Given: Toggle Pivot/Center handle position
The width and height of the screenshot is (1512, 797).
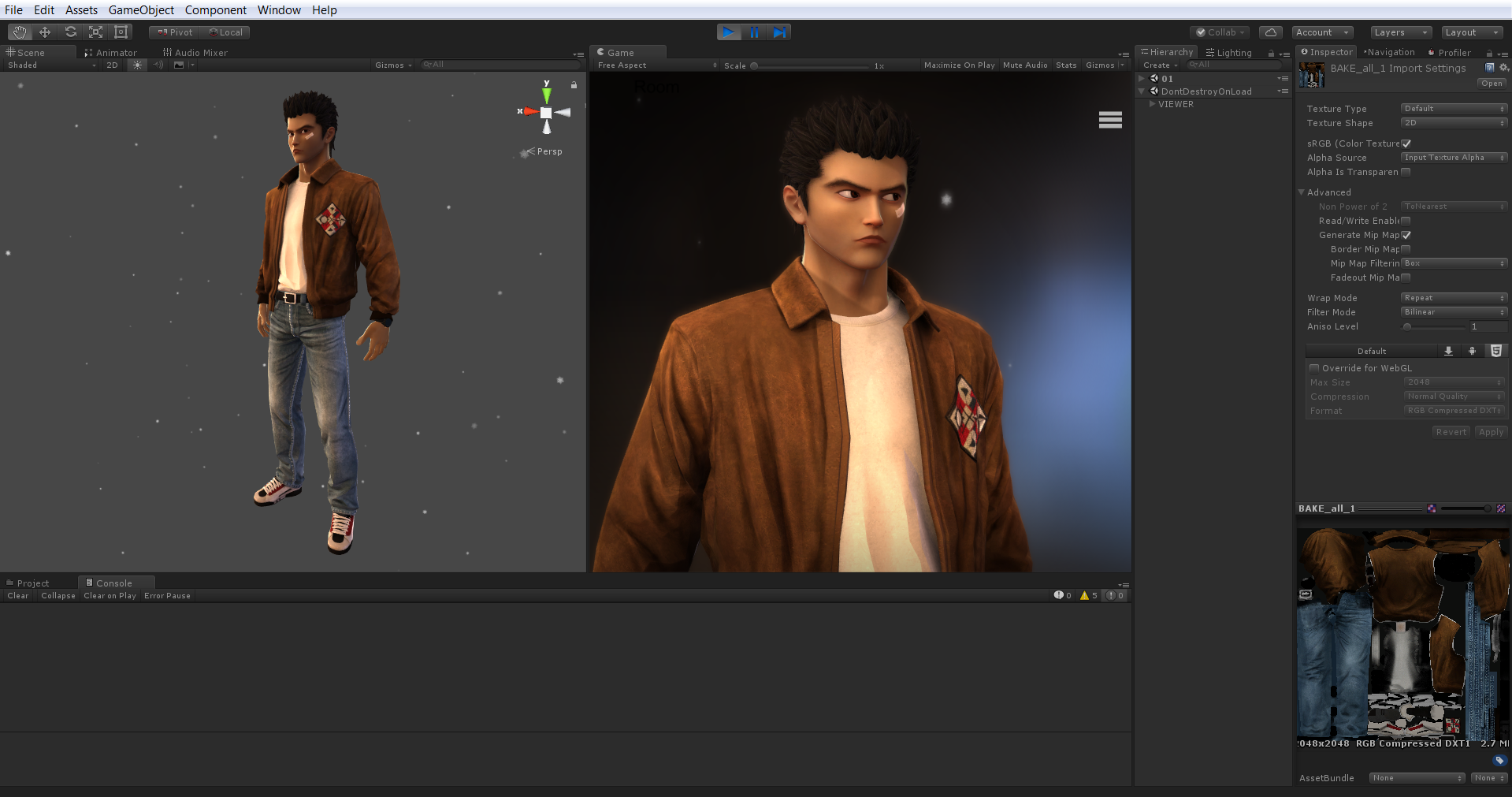Looking at the screenshot, I should [174, 32].
